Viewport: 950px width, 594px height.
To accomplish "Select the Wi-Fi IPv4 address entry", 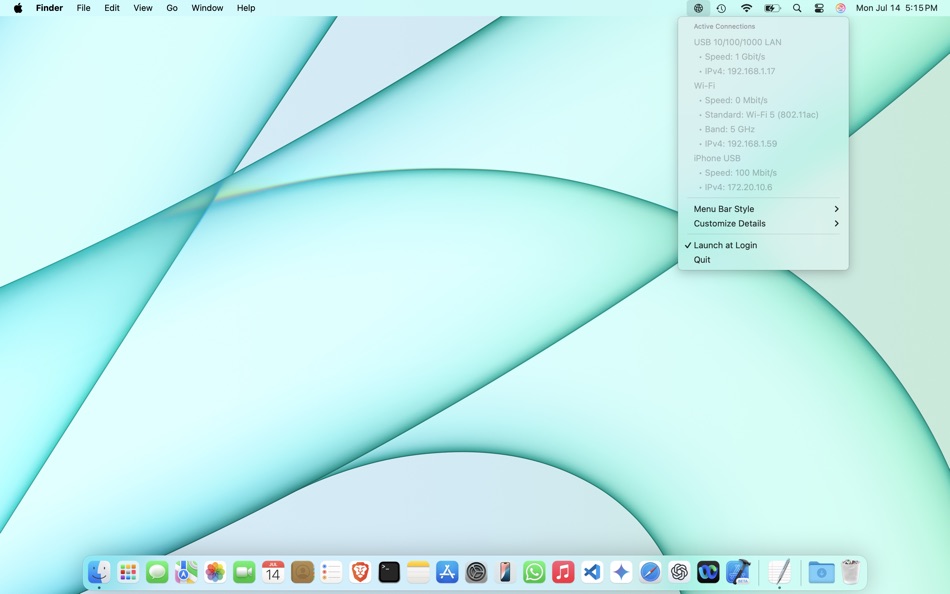I will pyautogui.click(x=741, y=143).
